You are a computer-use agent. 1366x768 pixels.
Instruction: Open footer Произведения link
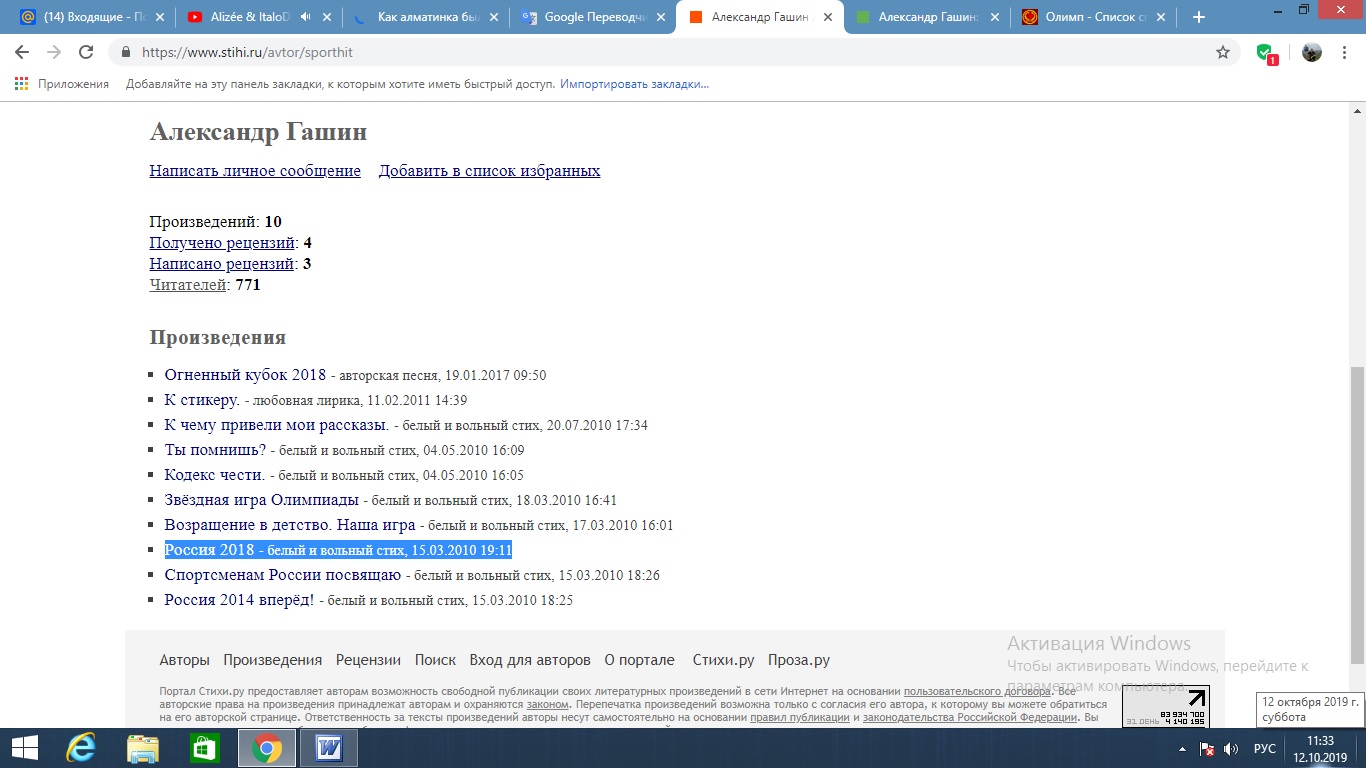click(272, 660)
